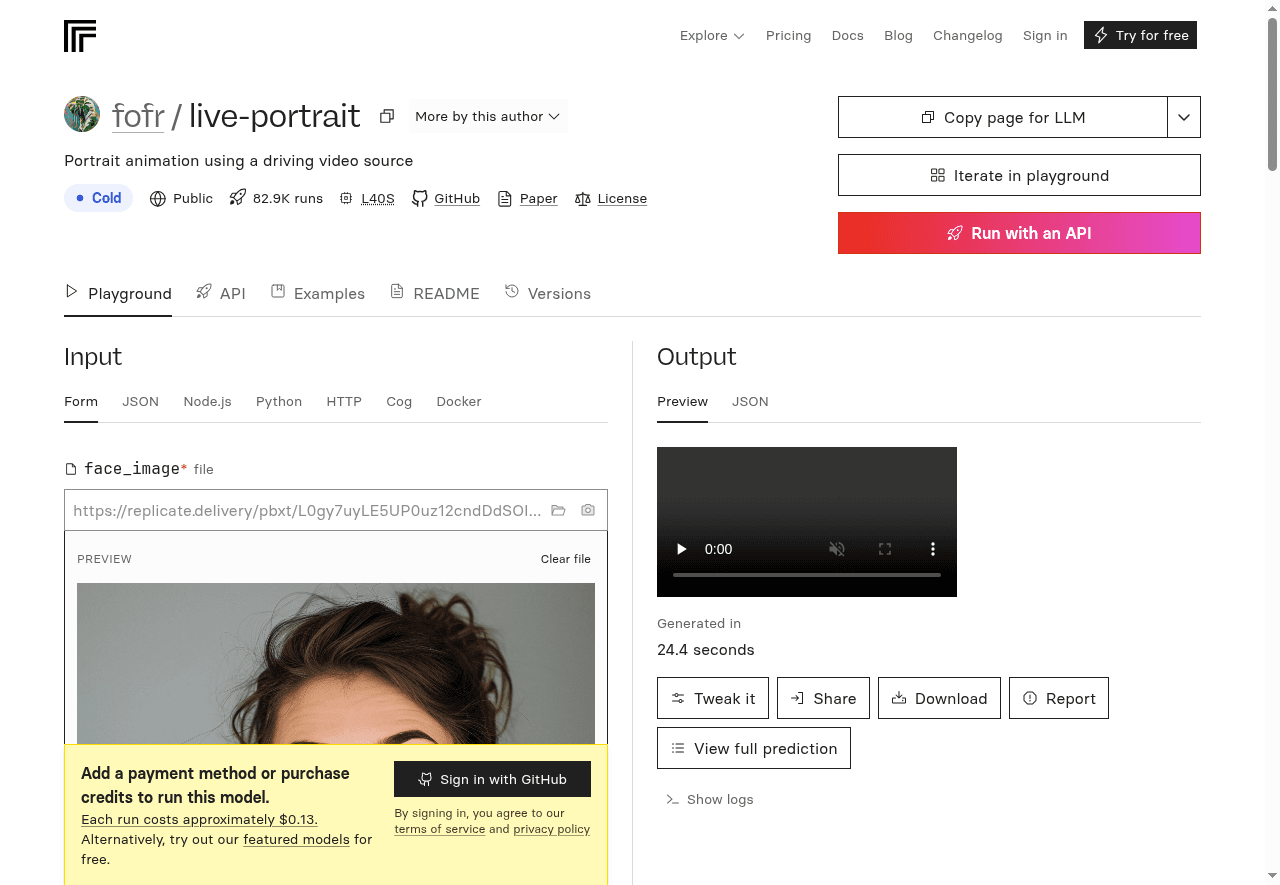Play the output video
Screen dimensions: 1280x885
click(x=682, y=549)
